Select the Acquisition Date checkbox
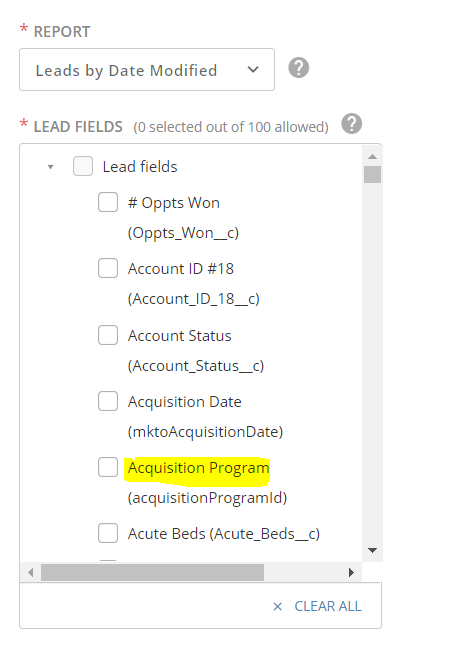Image resolution: width=461 pixels, height=649 pixels. 108,401
